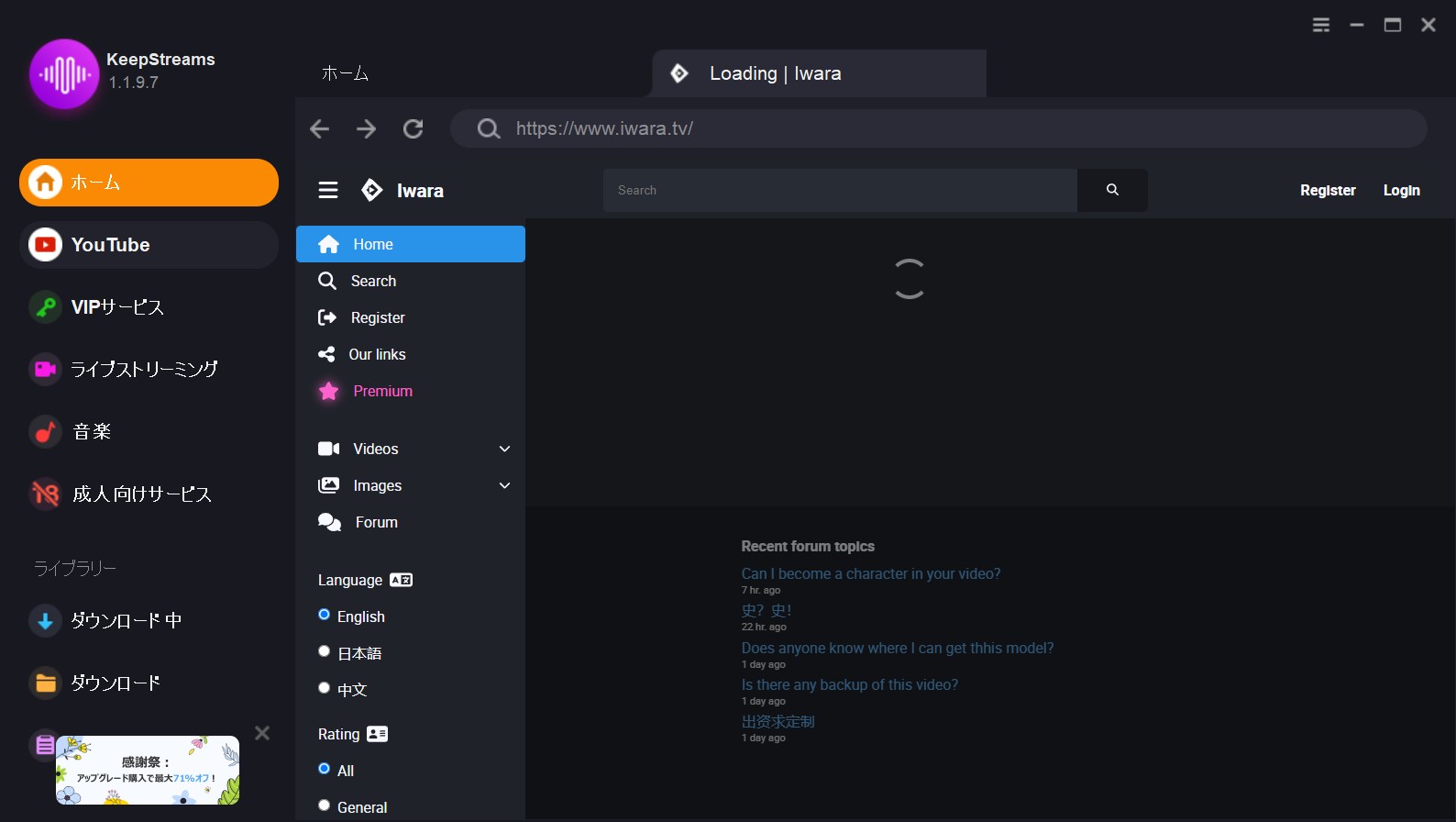Open the Forum menu item
This screenshot has width=1456, height=822.
pos(411,522)
